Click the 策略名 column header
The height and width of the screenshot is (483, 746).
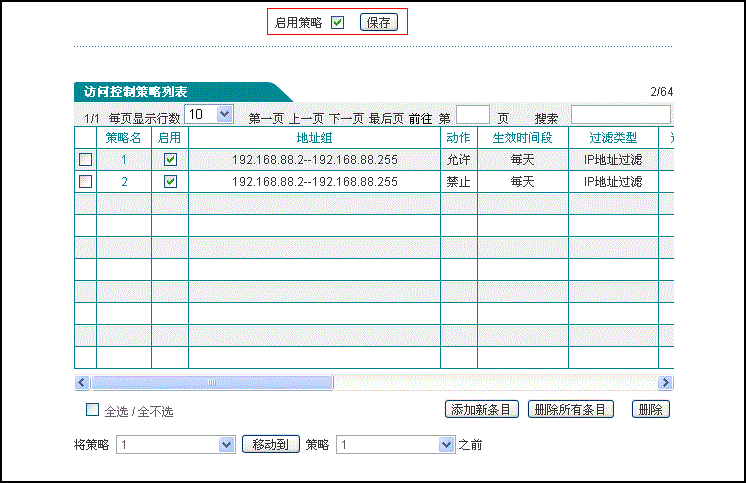124,138
